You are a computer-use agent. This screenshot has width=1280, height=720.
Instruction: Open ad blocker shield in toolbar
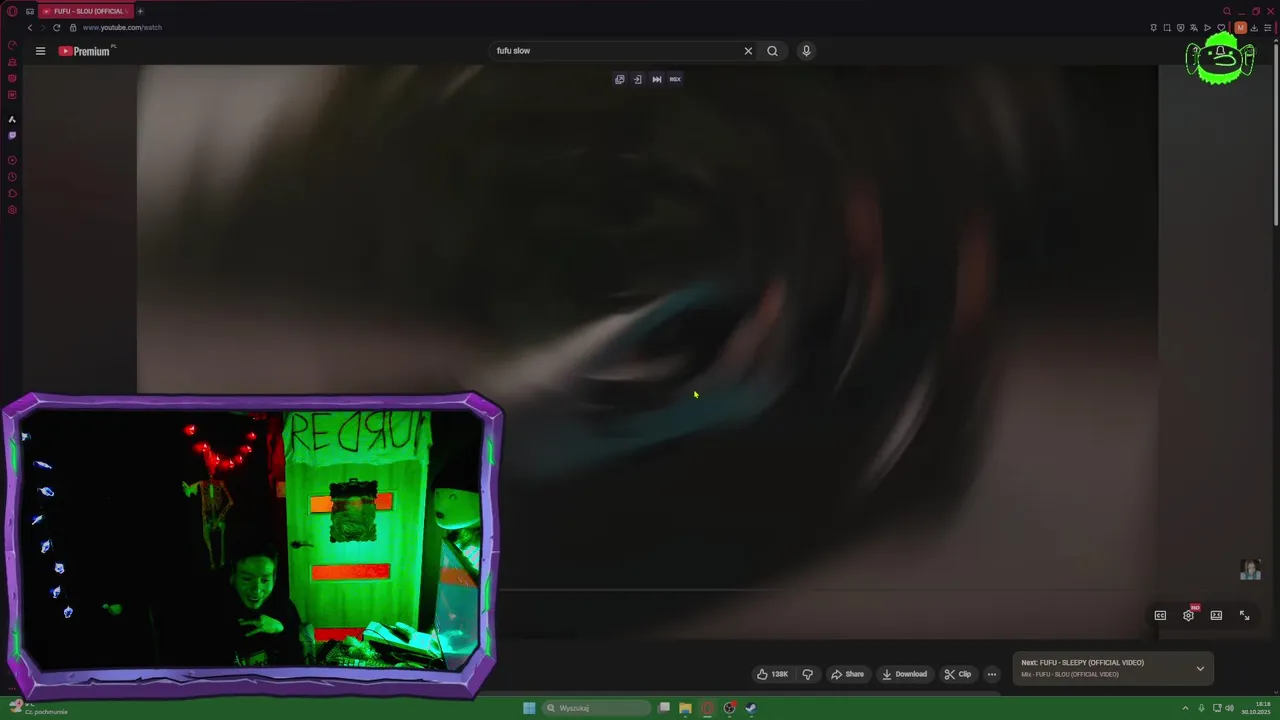1180,28
